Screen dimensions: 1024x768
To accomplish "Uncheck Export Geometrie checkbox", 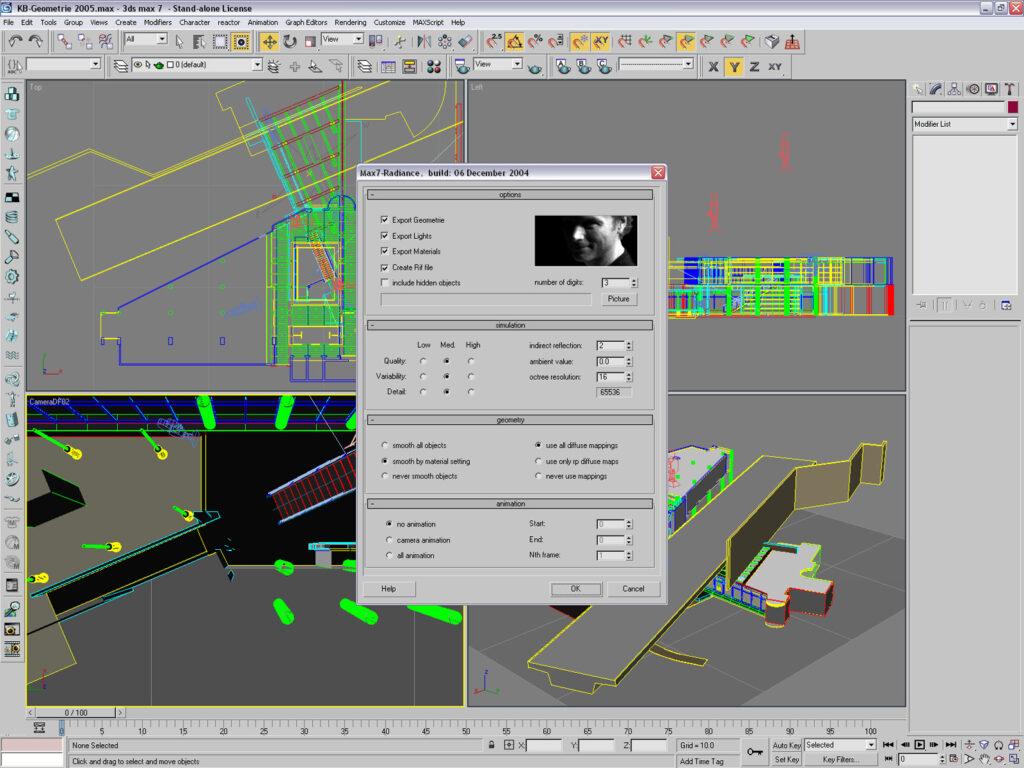I will 384,220.
